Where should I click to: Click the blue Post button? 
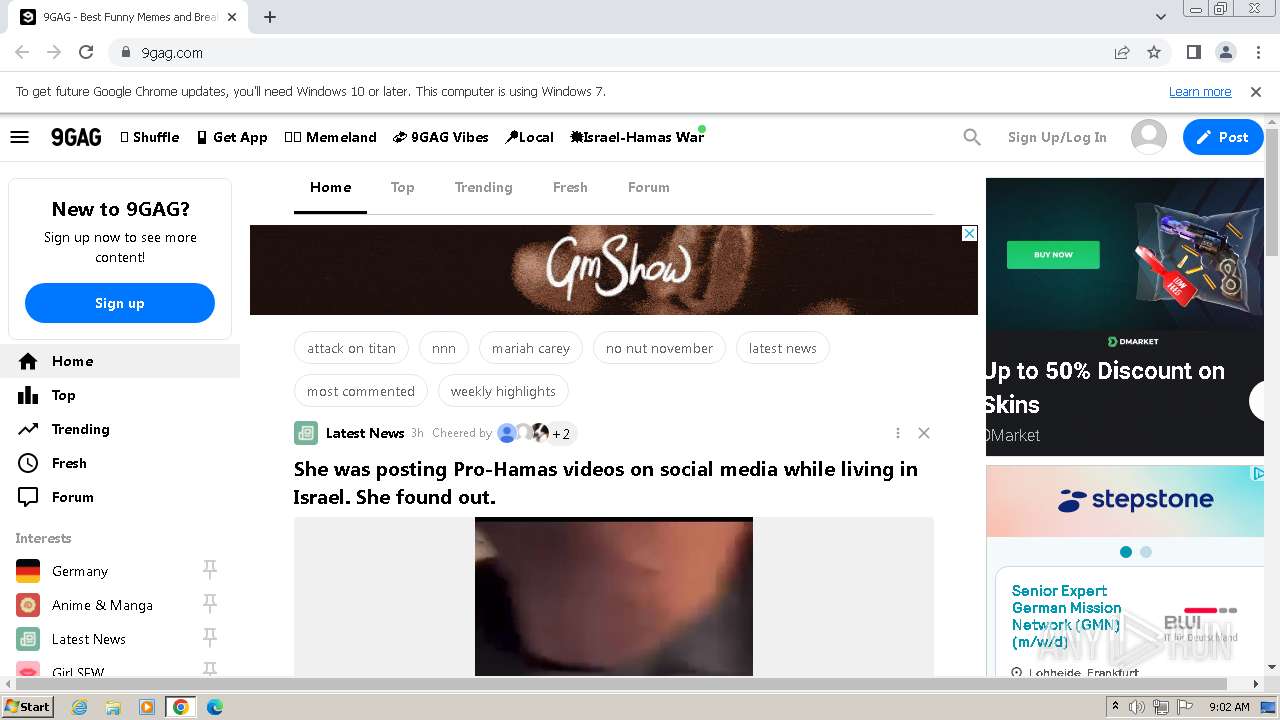click(x=1223, y=137)
